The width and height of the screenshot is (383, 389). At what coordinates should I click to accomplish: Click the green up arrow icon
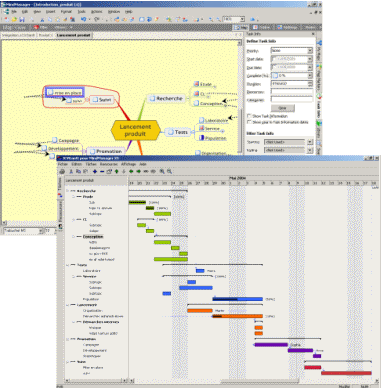click(x=116, y=171)
